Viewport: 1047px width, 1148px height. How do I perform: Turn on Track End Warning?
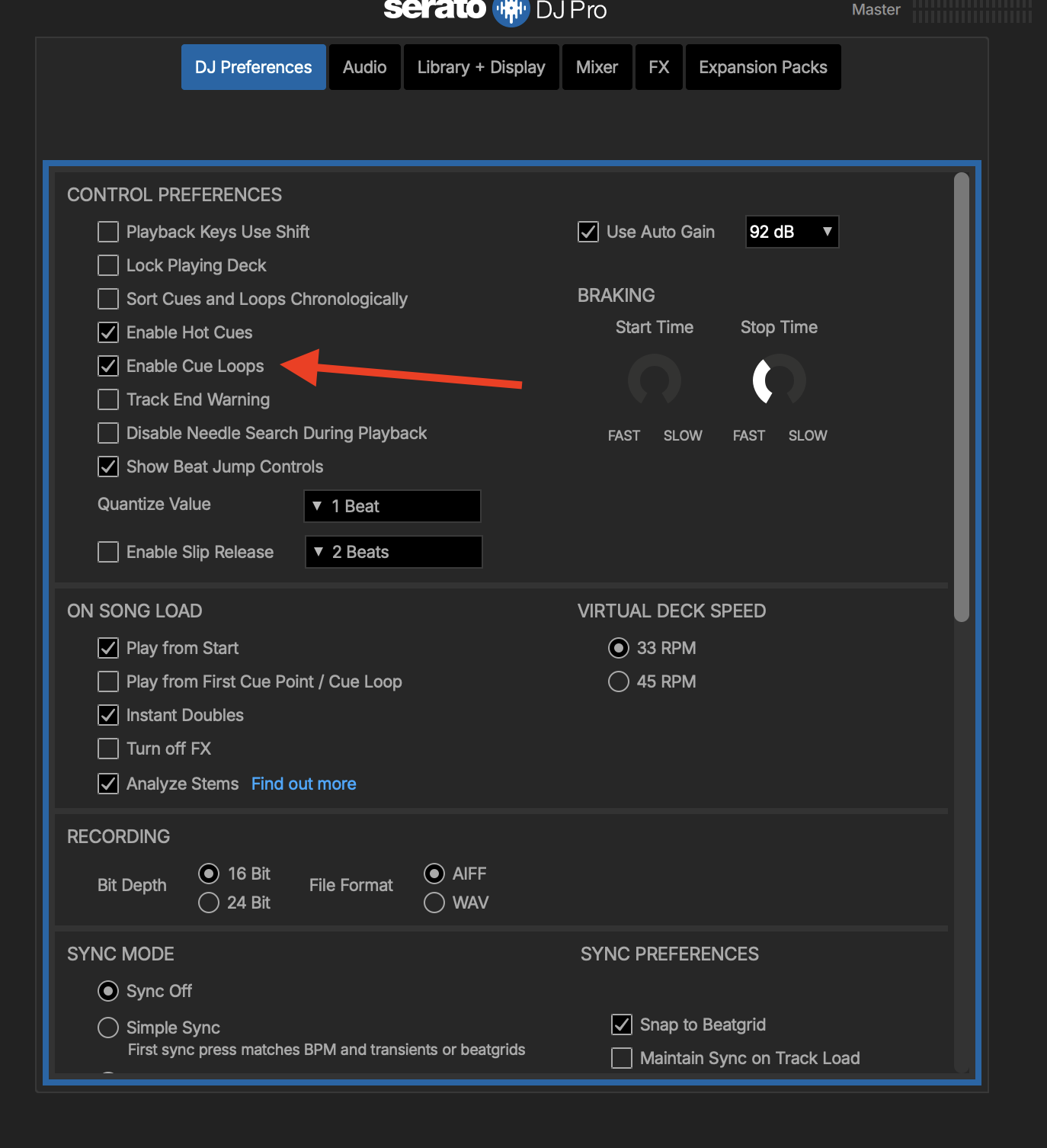pos(108,399)
